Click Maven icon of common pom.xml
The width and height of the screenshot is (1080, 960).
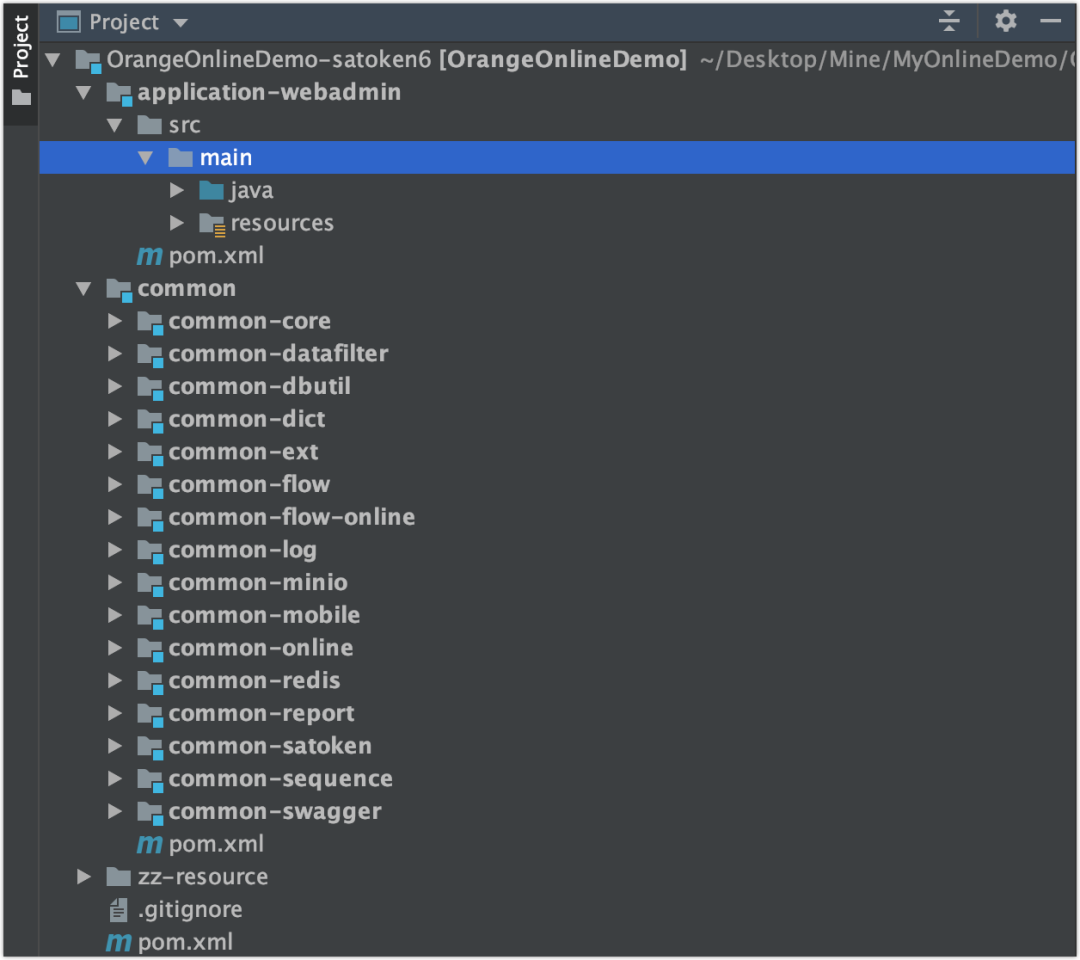[149, 844]
